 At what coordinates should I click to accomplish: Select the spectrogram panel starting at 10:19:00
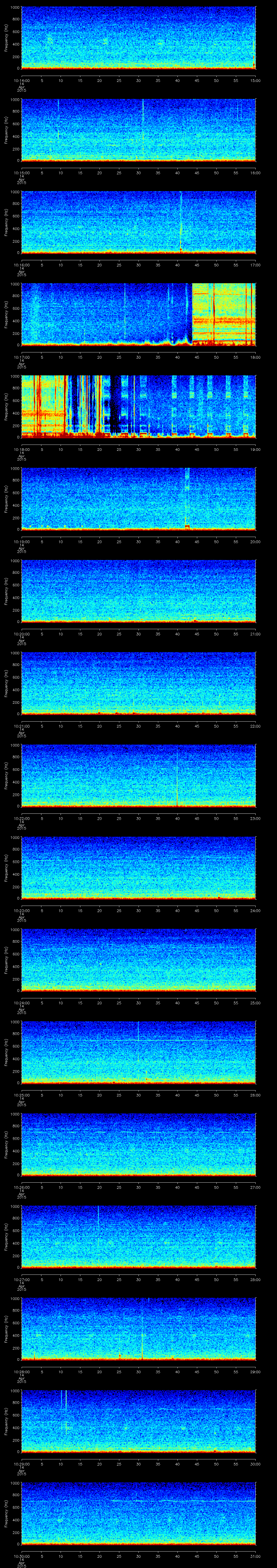click(x=138, y=499)
